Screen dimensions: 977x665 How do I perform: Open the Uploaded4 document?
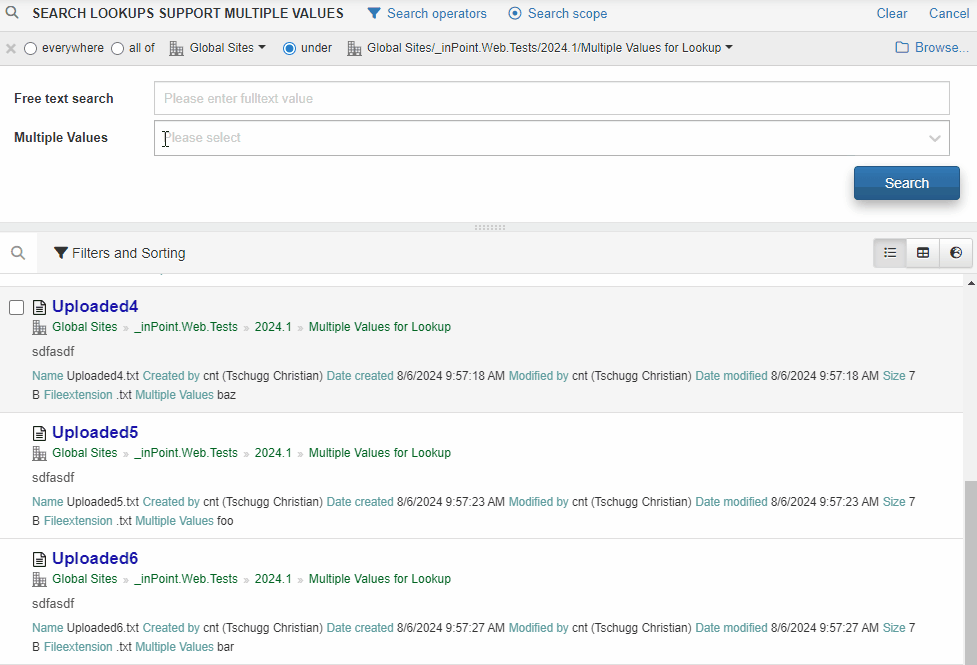[95, 306]
